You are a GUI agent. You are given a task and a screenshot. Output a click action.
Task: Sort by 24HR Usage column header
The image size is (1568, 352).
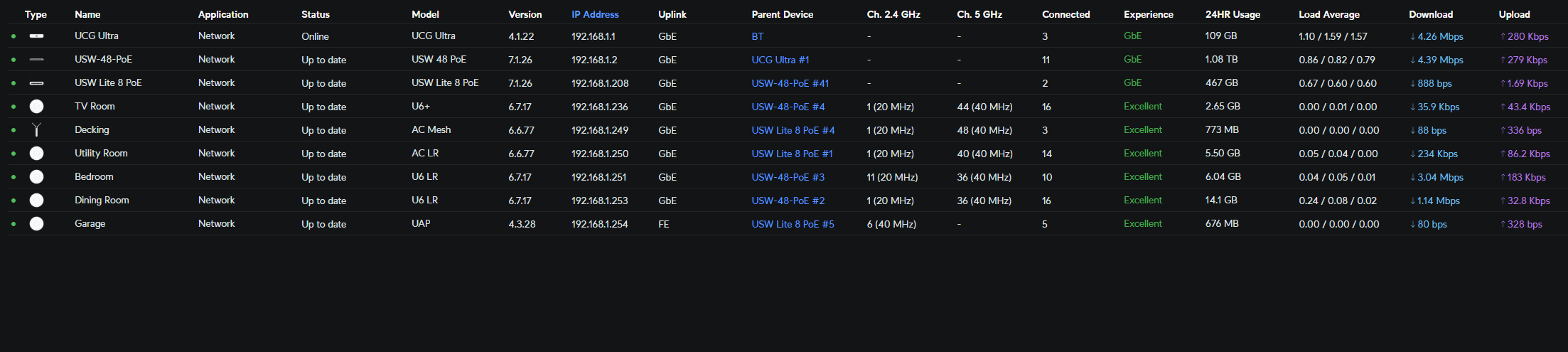point(1233,14)
